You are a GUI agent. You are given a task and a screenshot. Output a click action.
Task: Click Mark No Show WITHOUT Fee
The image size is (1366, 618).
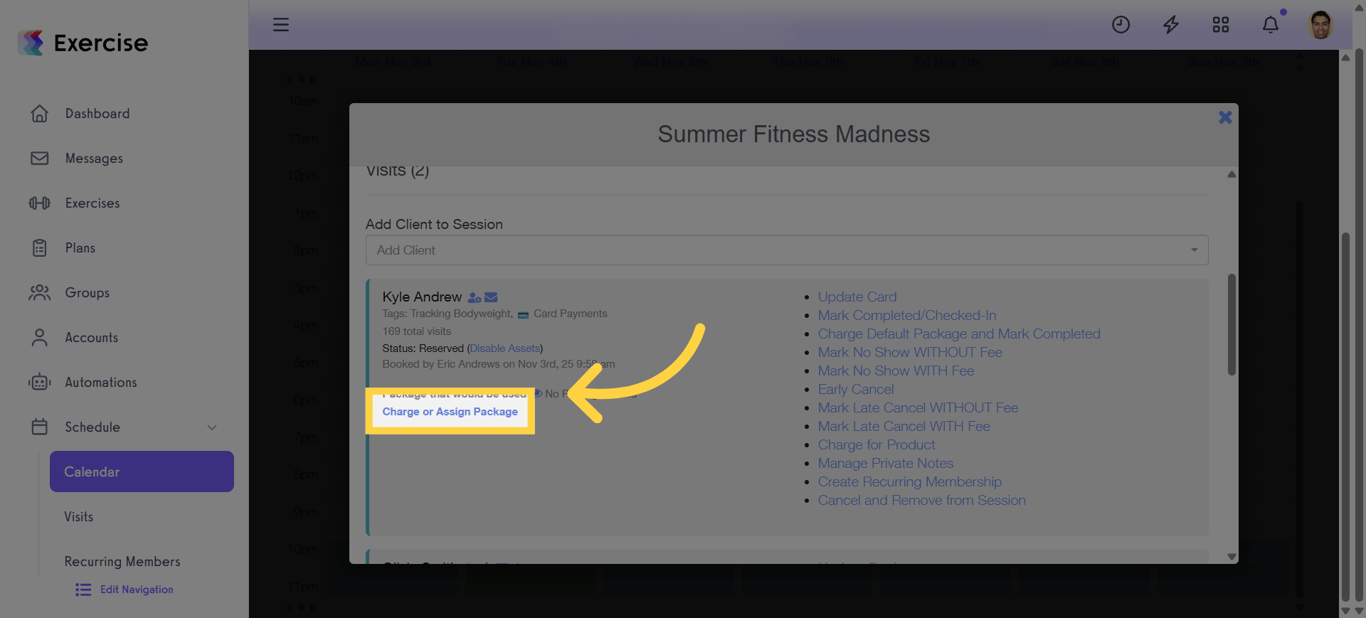coord(910,352)
